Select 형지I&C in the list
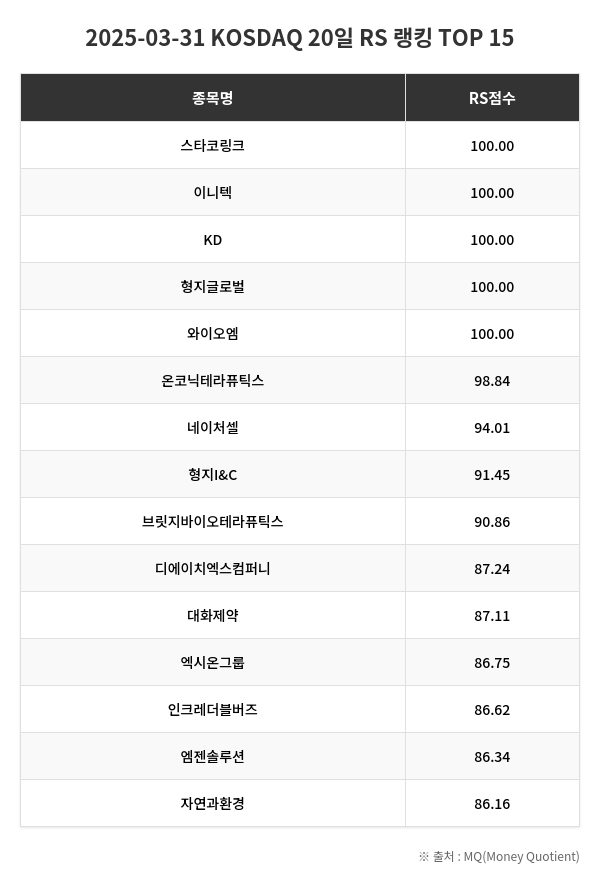 (212, 475)
